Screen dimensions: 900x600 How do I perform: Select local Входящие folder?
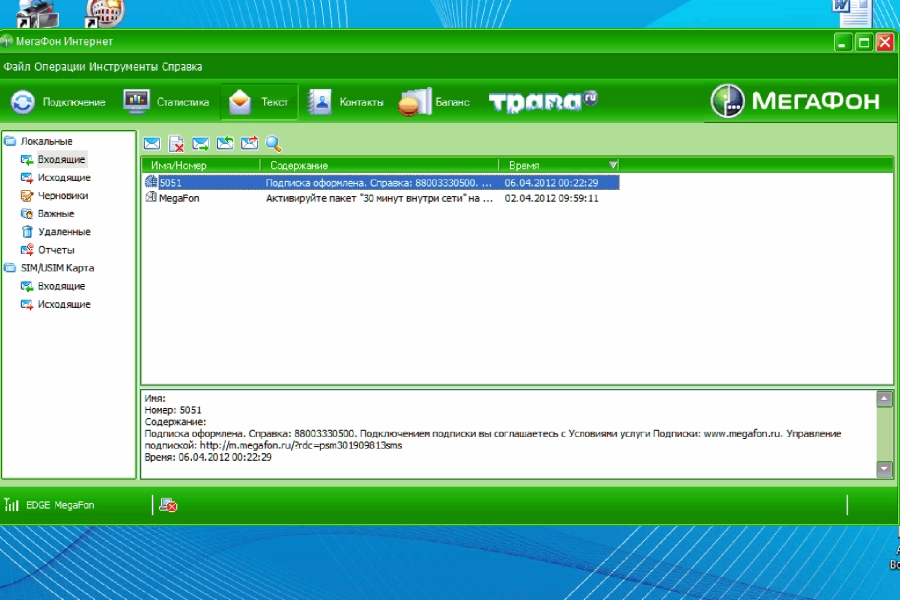pos(61,159)
